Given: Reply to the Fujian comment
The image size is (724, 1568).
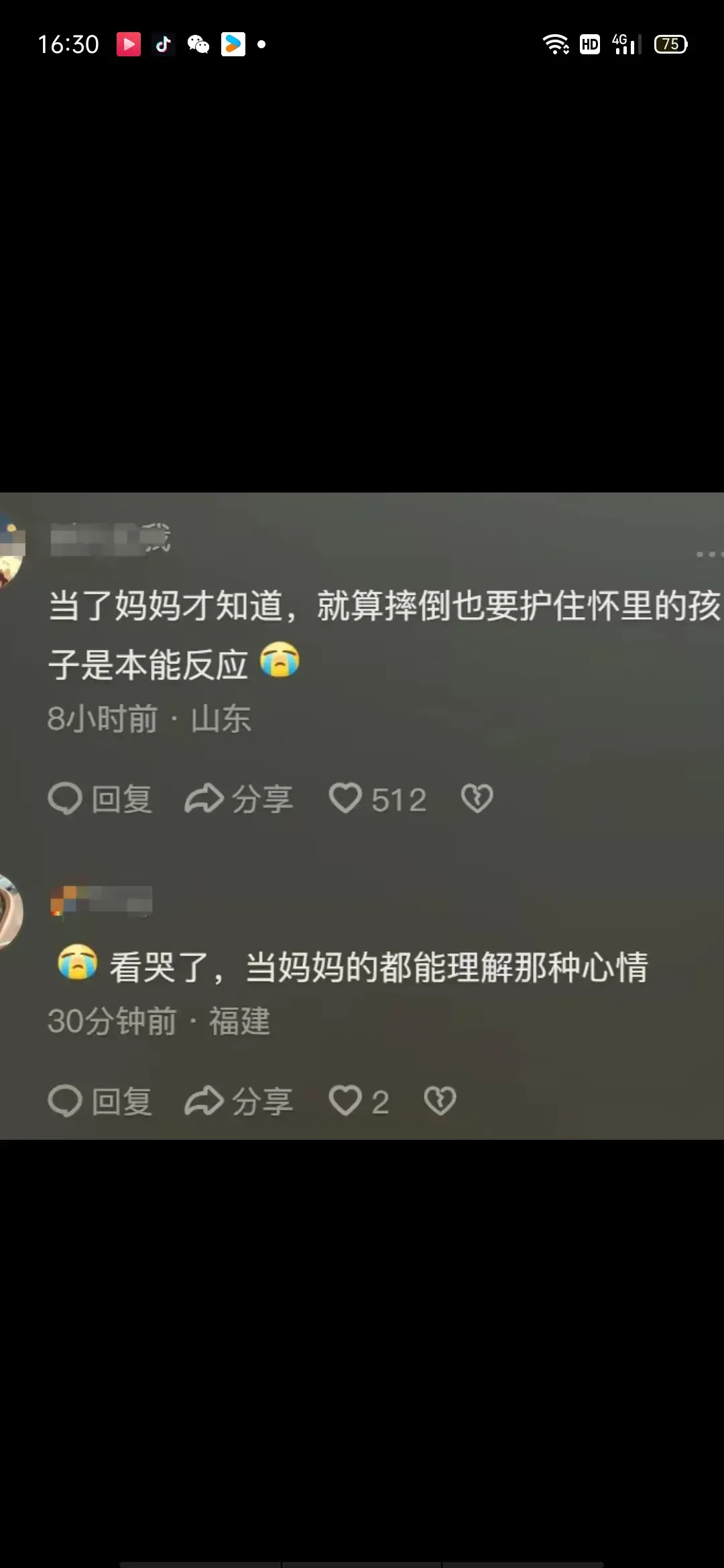Looking at the screenshot, I should coord(100,1101).
